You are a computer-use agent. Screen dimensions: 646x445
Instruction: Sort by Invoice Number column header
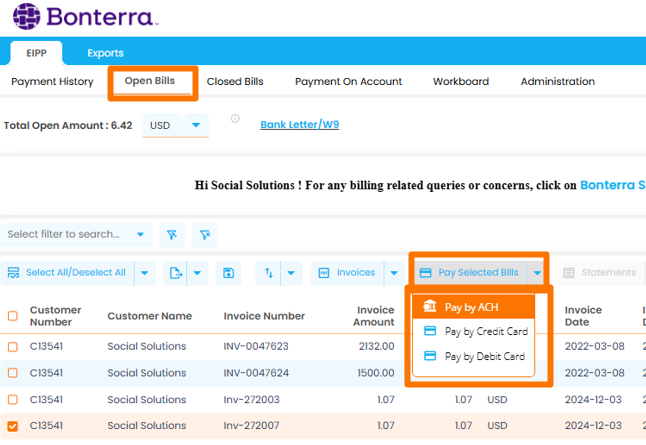(x=264, y=316)
